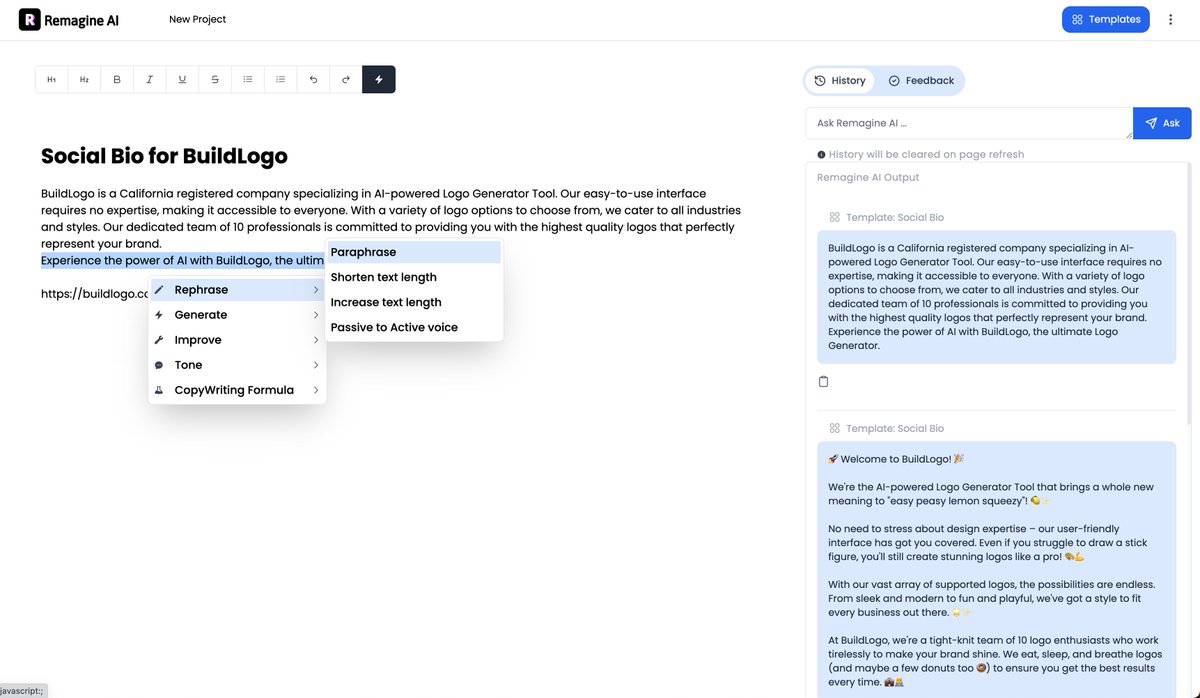Focus the Ask Remagine AI input field
This screenshot has width=1200, height=698.
tap(969, 123)
